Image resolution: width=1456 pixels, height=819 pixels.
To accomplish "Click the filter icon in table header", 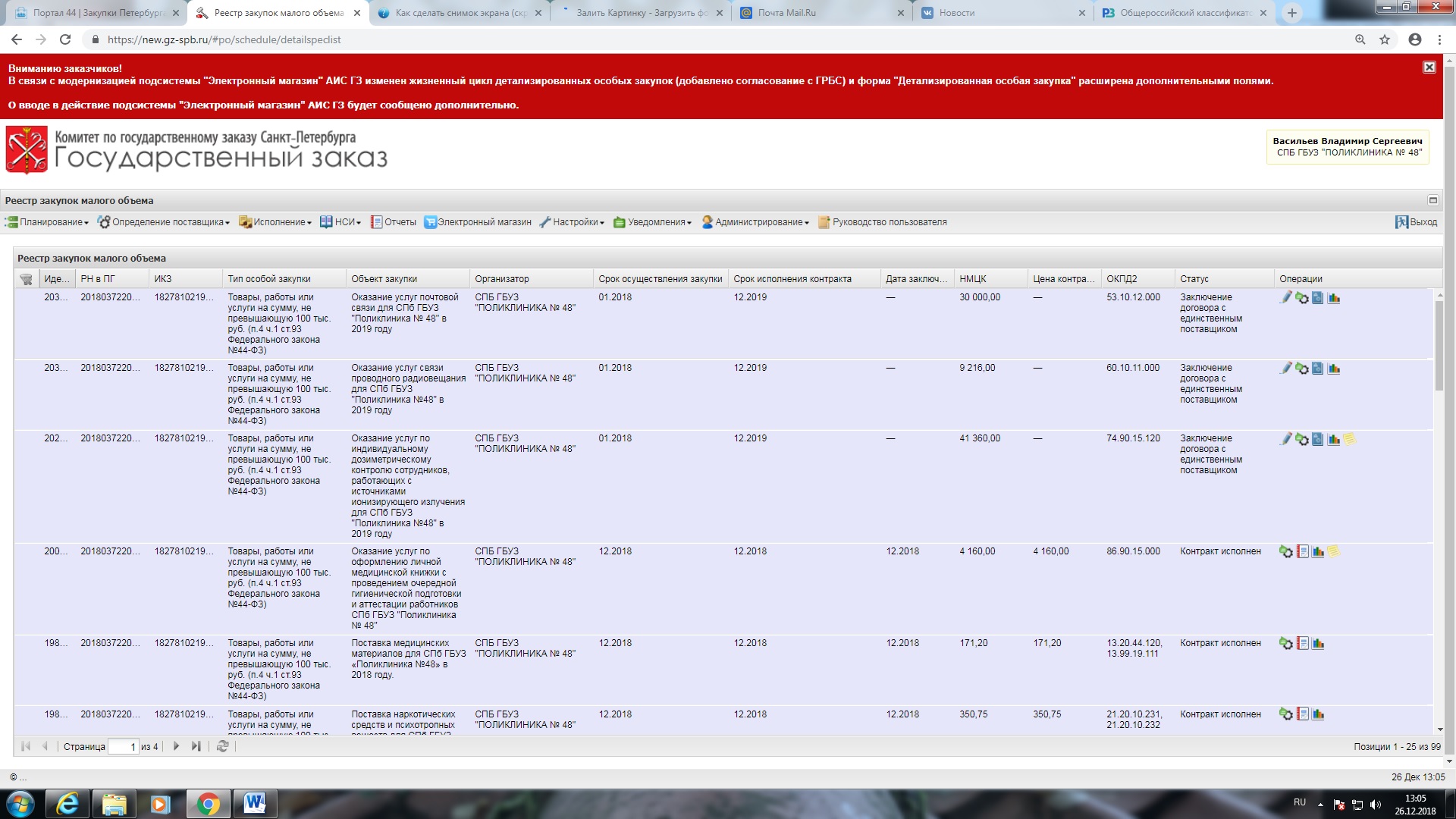I will coord(26,279).
